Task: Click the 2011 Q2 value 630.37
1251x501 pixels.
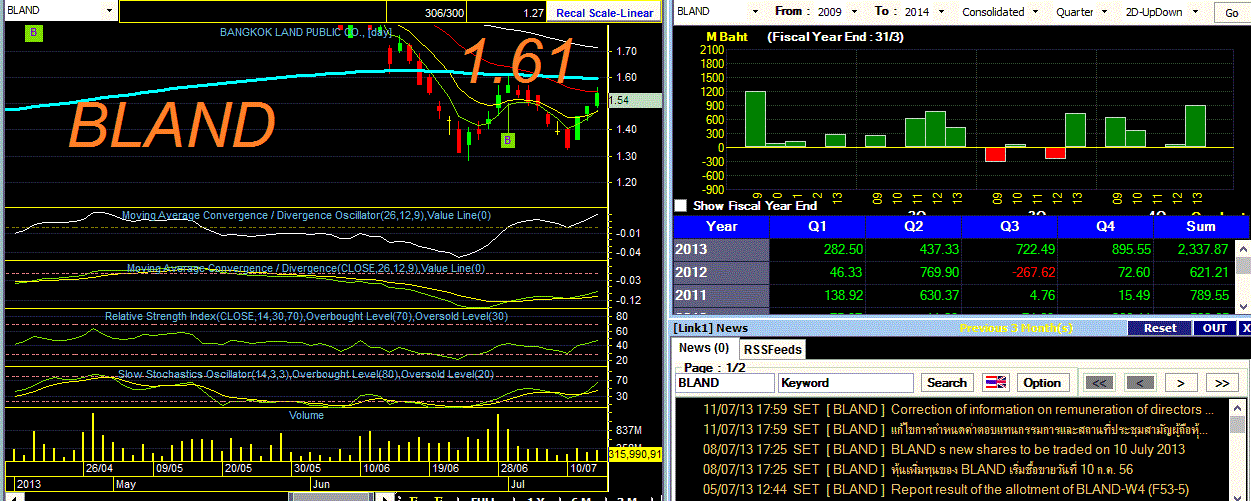Action: coord(937,295)
